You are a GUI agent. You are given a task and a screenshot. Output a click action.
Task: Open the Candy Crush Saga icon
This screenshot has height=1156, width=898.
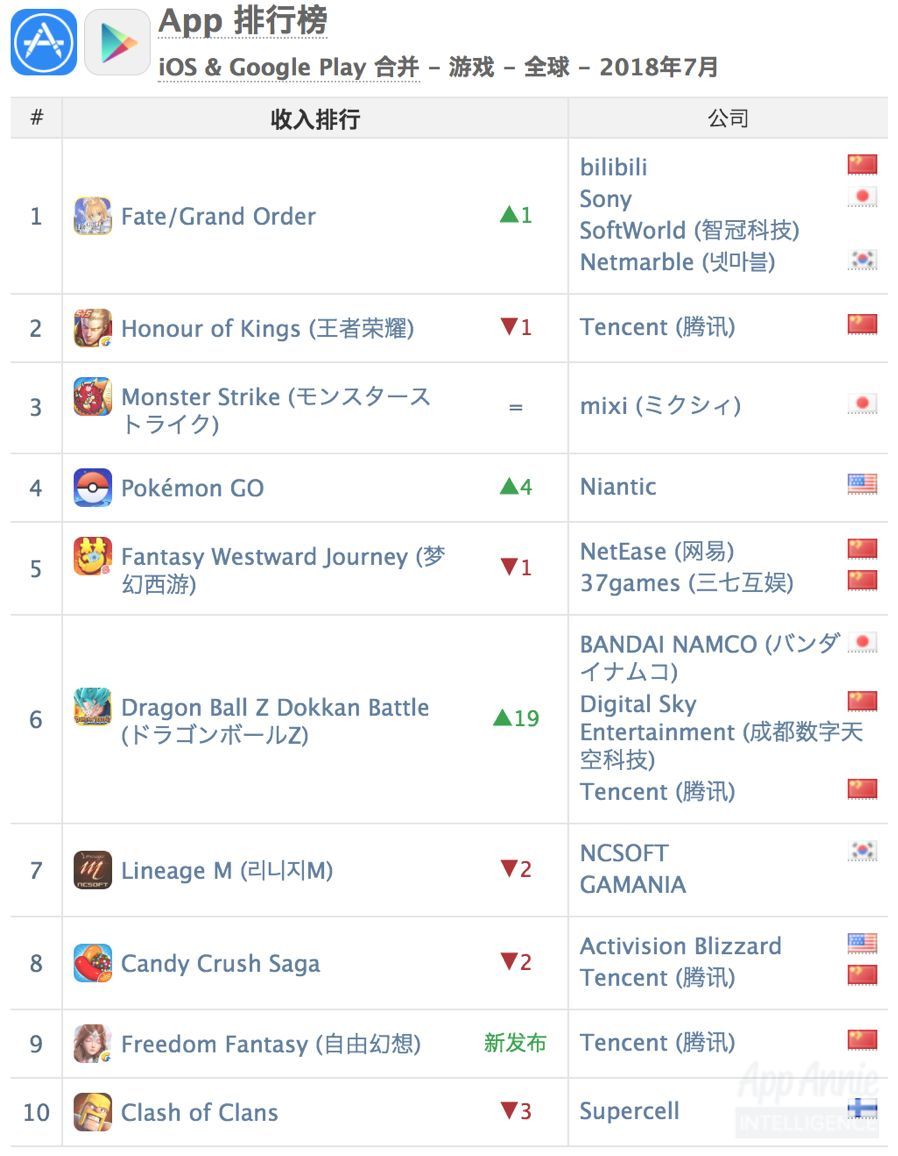pos(93,963)
